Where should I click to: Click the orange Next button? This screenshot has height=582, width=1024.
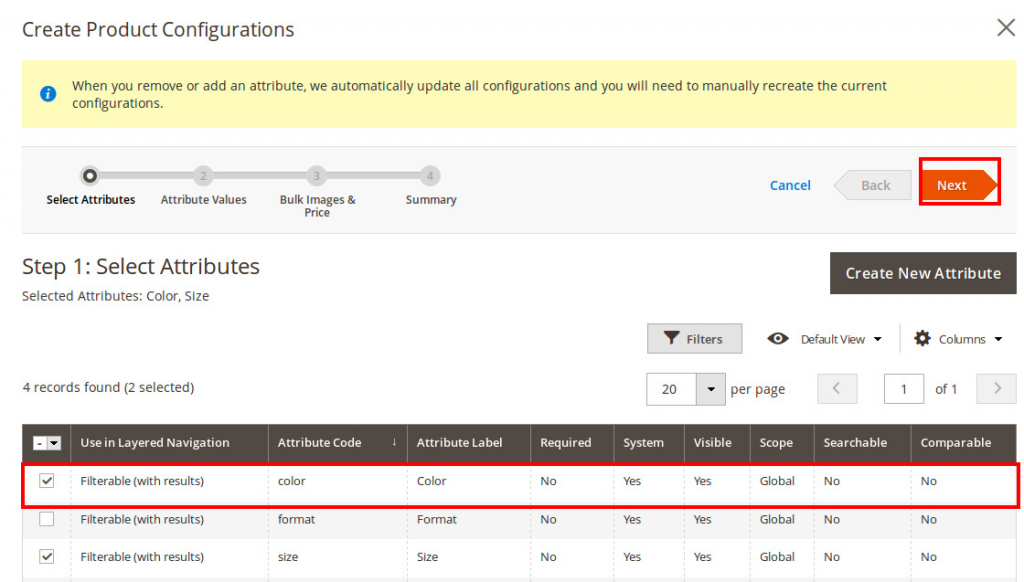point(958,185)
